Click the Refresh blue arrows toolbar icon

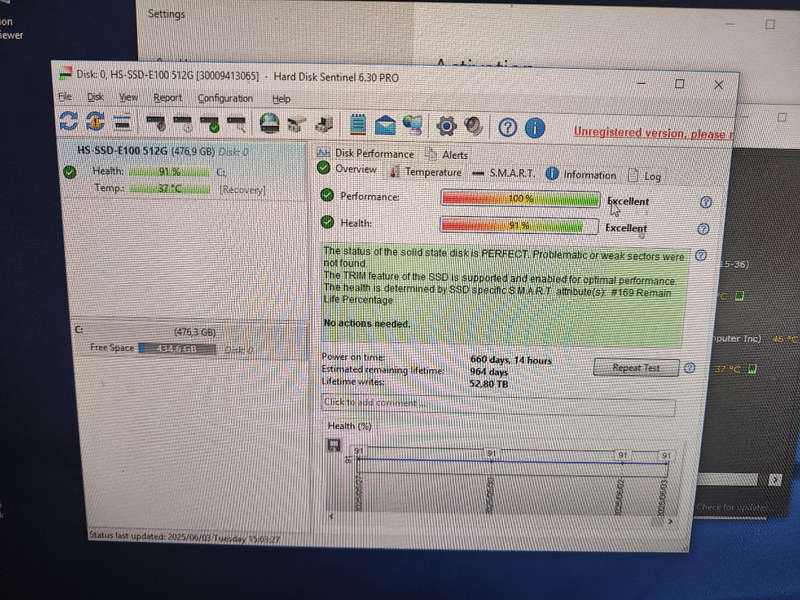68,121
